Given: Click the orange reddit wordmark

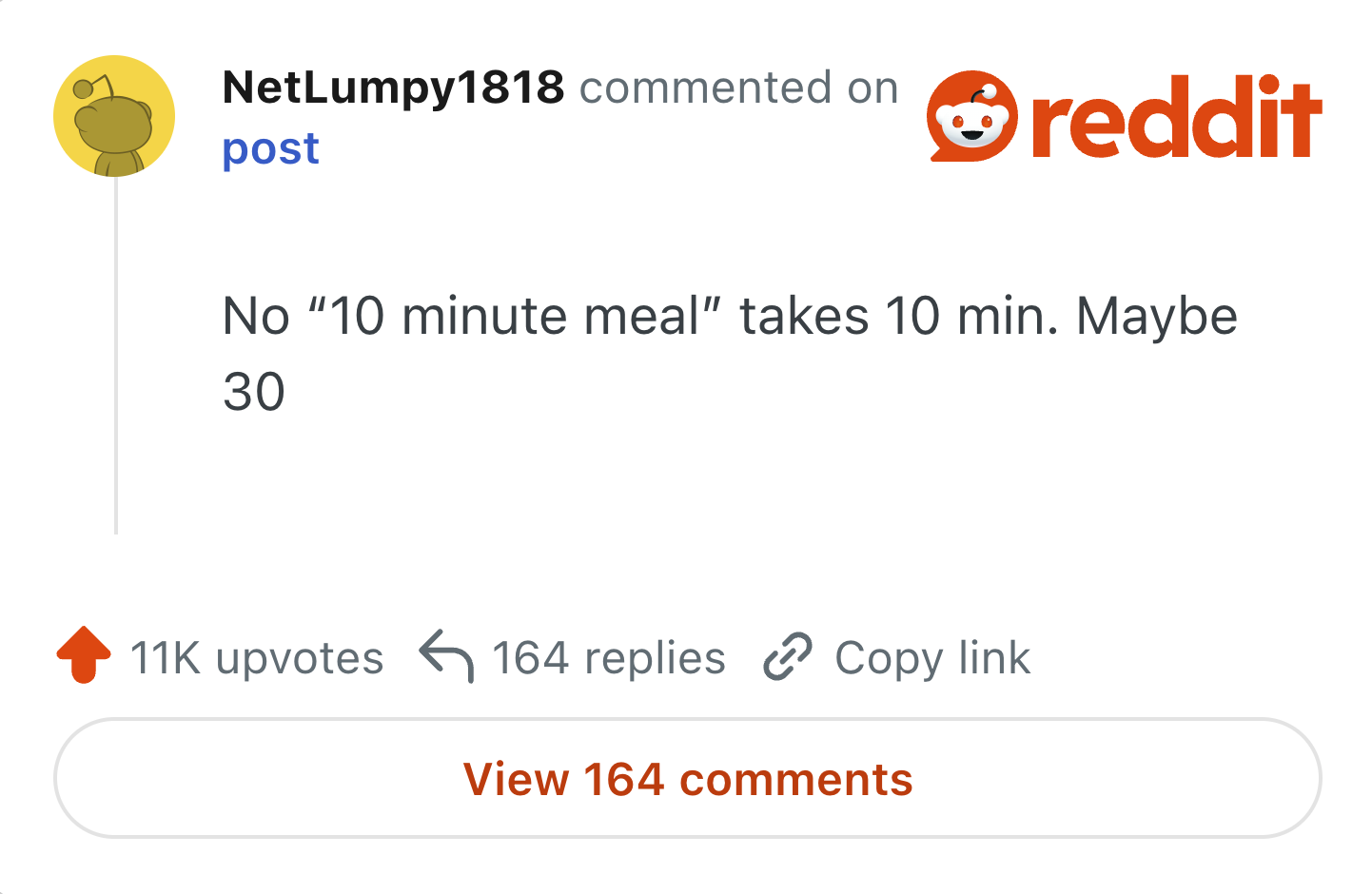Looking at the screenshot, I should click(1177, 117).
